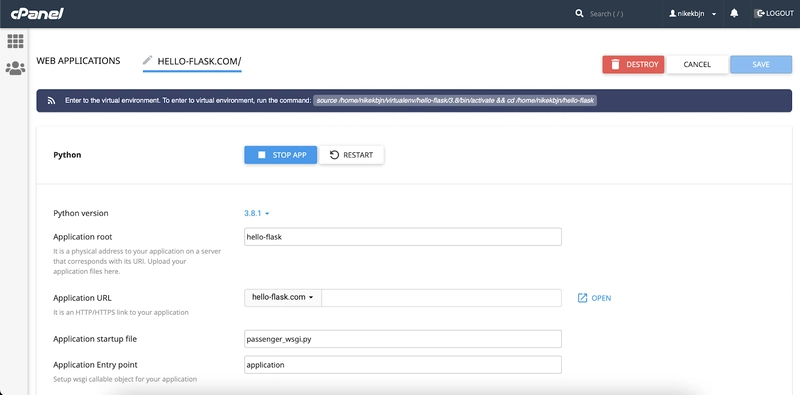This screenshot has height=395, width=800.
Task: Click the Application Entry point field
Action: tap(403, 365)
